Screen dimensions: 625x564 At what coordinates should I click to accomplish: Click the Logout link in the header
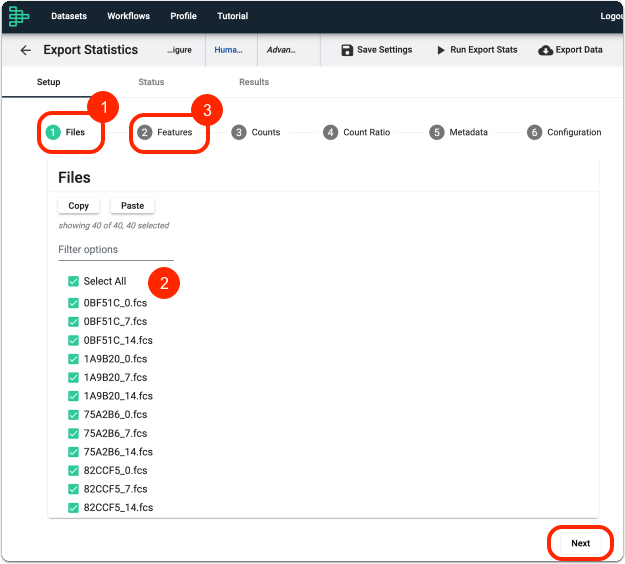tap(612, 16)
